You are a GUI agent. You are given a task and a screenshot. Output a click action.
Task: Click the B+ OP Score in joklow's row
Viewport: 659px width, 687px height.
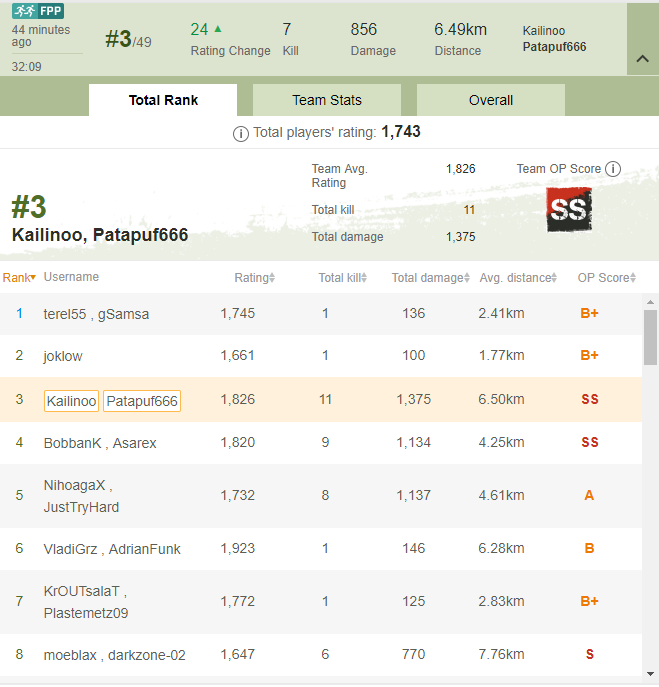(589, 355)
